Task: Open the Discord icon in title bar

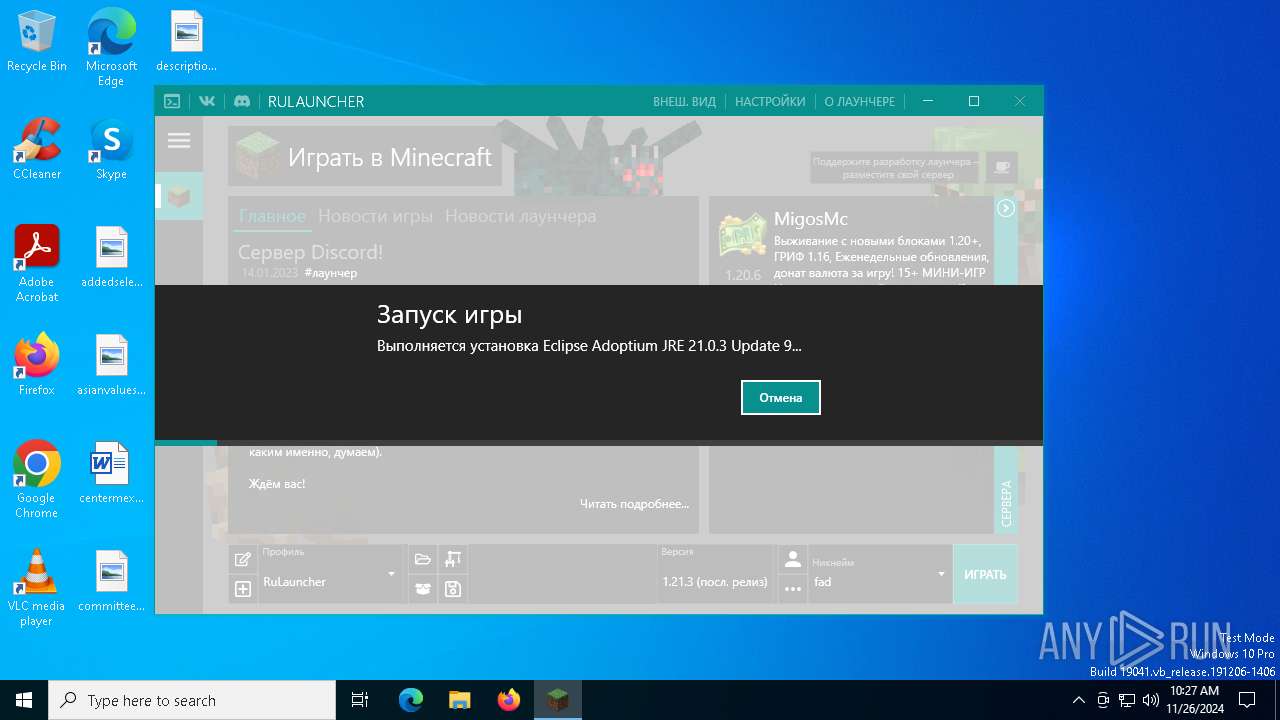Action: point(242,101)
